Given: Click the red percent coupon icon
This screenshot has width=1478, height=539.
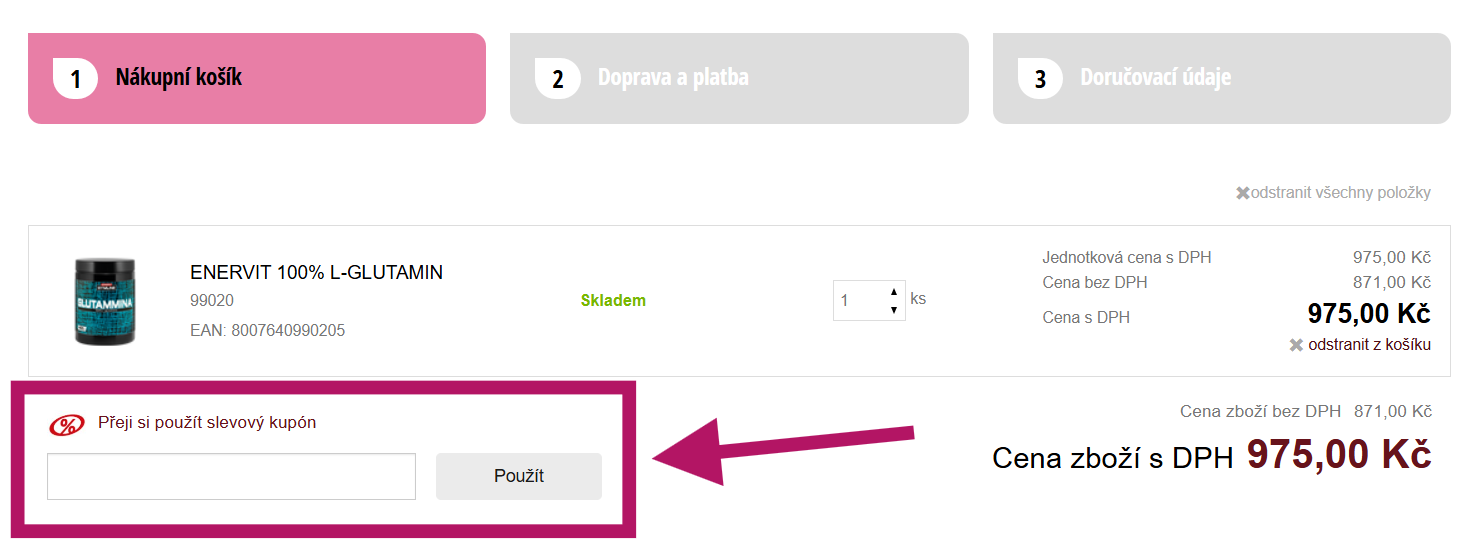Looking at the screenshot, I should (x=67, y=424).
